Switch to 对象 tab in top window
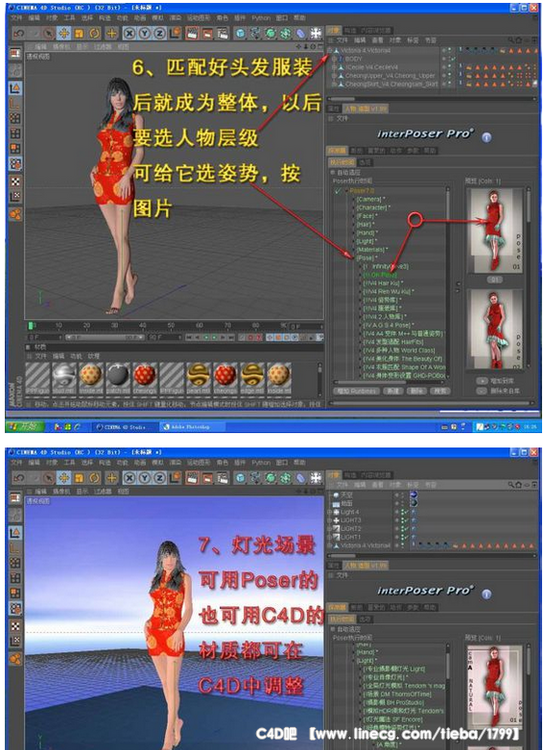Viewport: 544px width, 750px height. tap(333, 31)
